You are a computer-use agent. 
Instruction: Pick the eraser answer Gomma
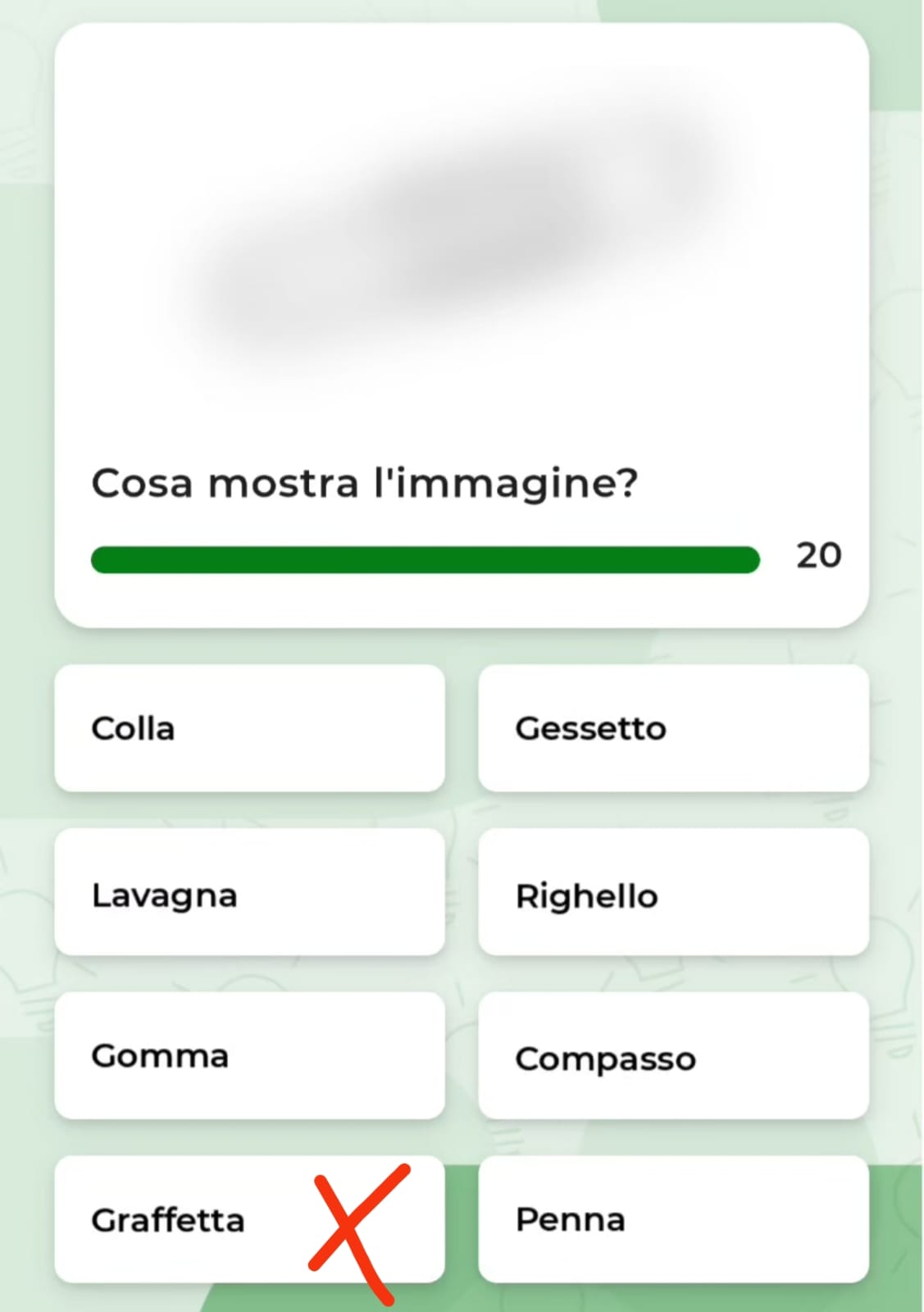(x=249, y=1056)
